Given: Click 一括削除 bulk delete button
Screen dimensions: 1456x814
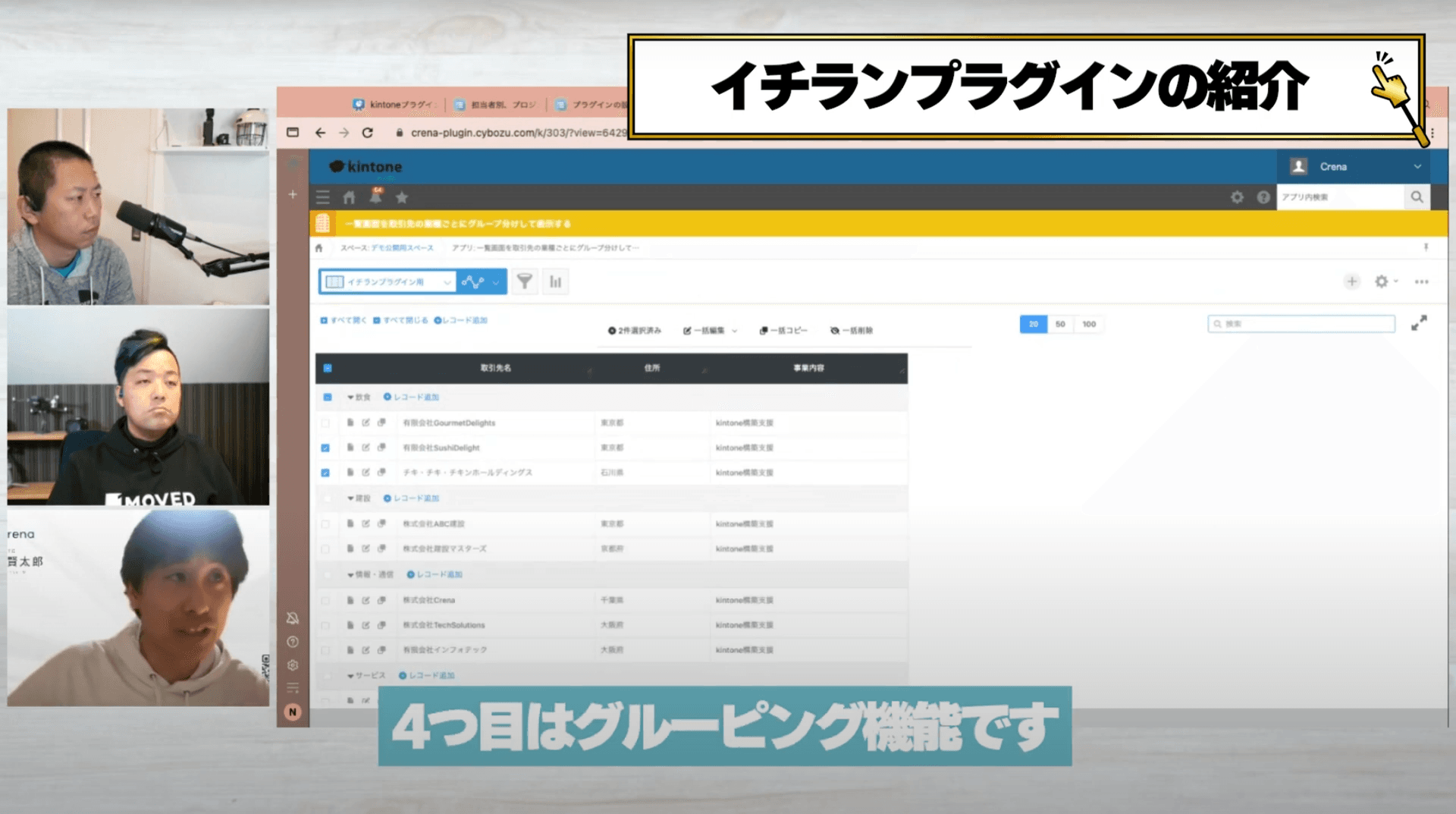Looking at the screenshot, I should click(x=852, y=331).
